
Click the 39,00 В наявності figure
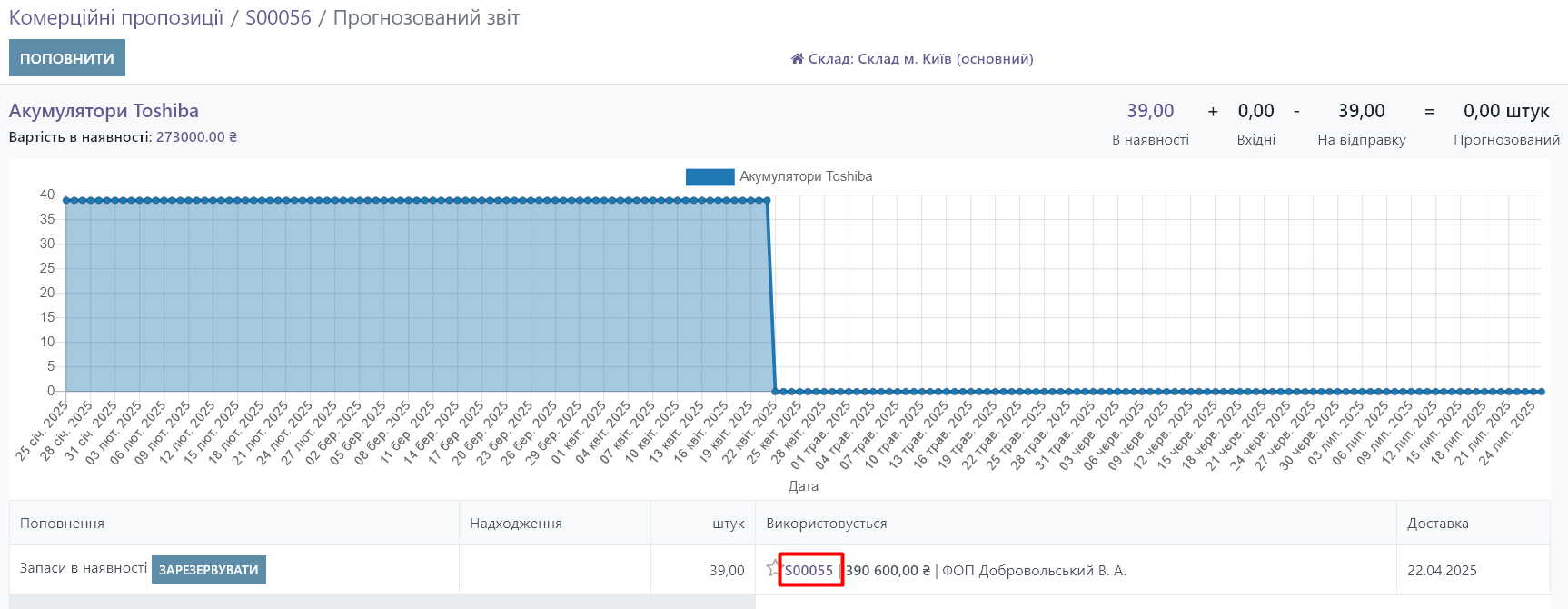pyautogui.click(x=1150, y=111)
